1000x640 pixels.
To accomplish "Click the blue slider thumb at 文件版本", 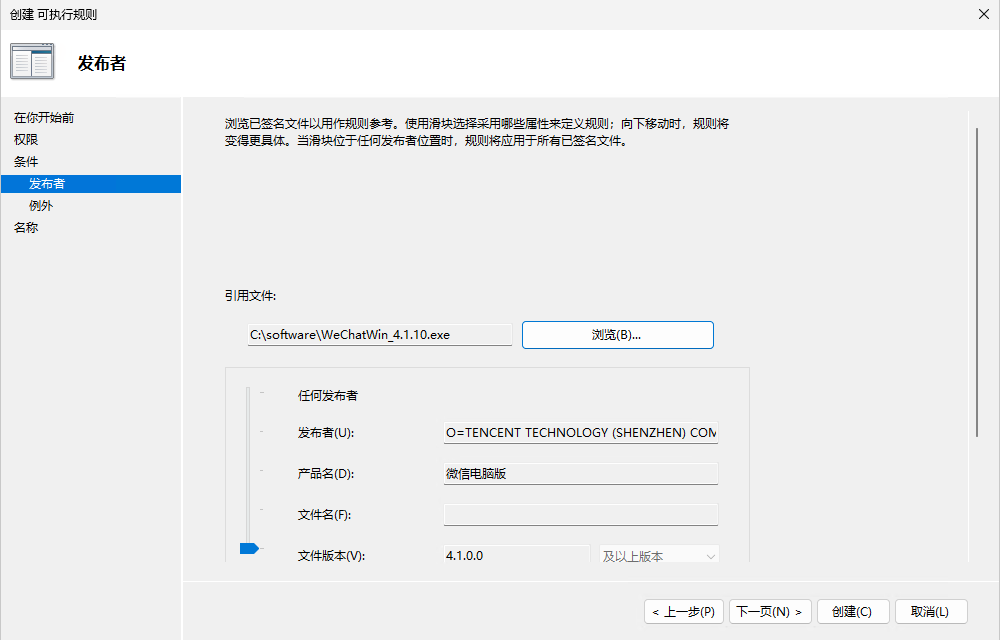I will (249, 548).
